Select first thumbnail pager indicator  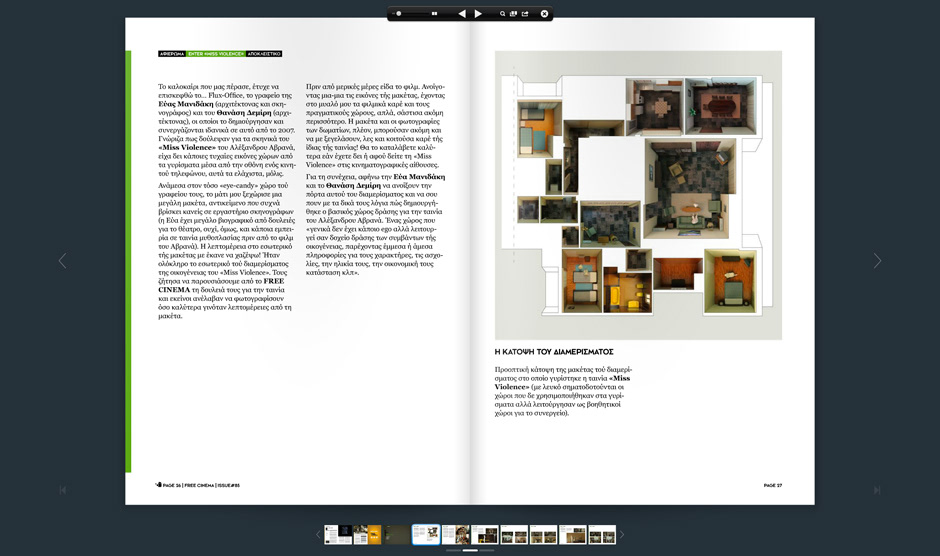(453, 550)
